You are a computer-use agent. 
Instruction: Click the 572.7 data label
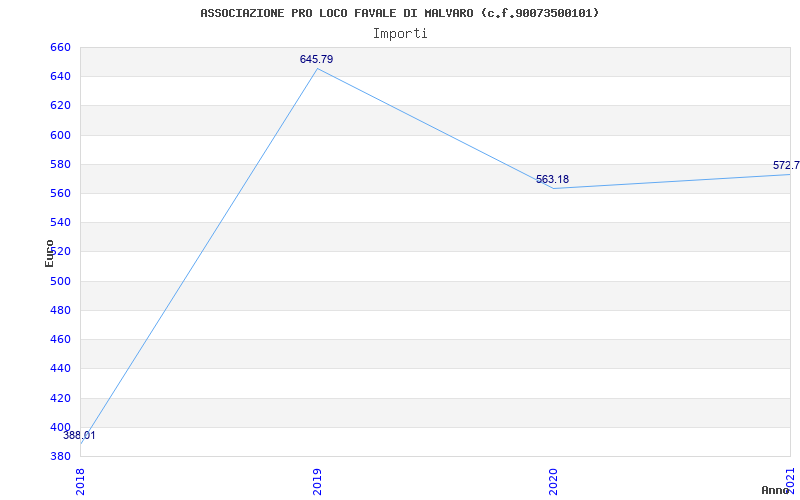pos(786,165)
